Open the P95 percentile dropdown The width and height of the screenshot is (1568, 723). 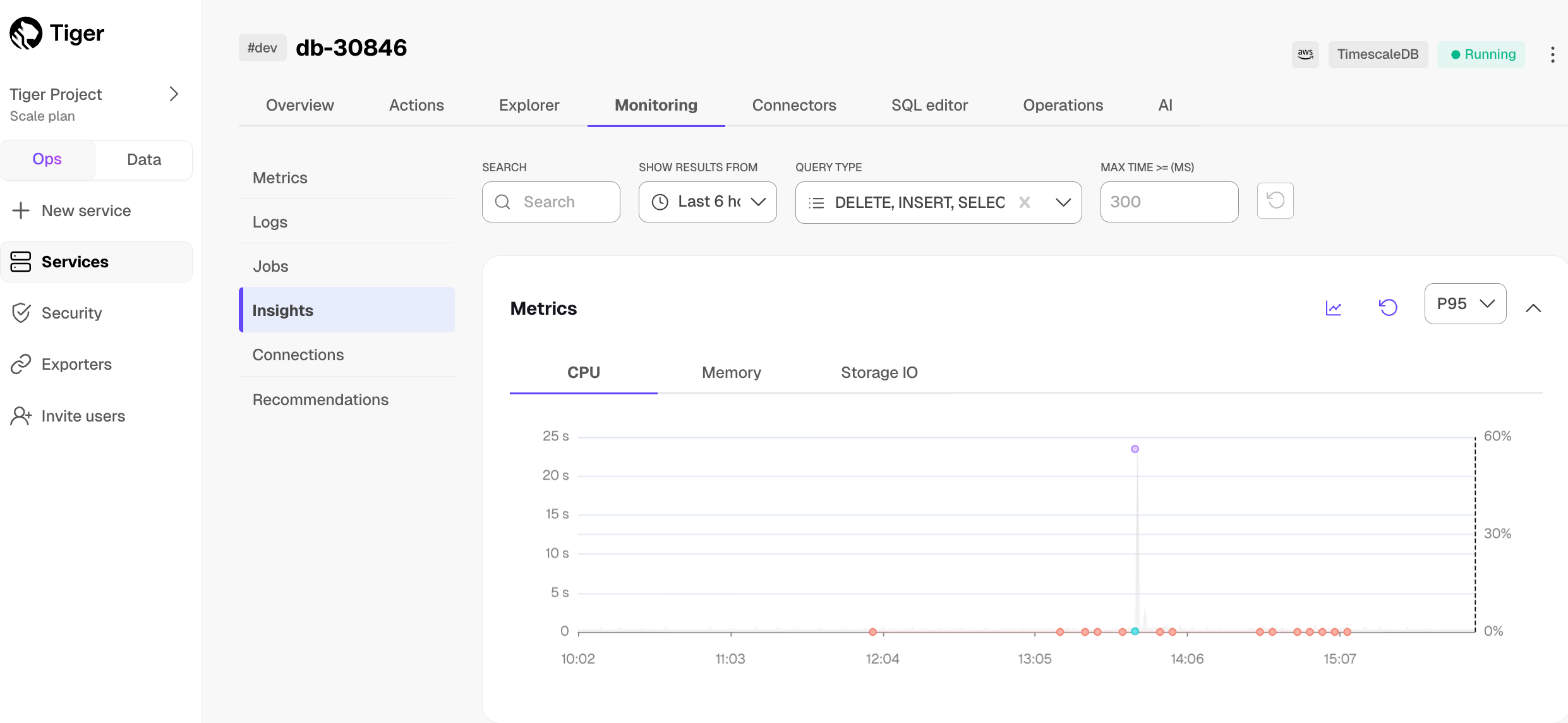pos(1465,304)
